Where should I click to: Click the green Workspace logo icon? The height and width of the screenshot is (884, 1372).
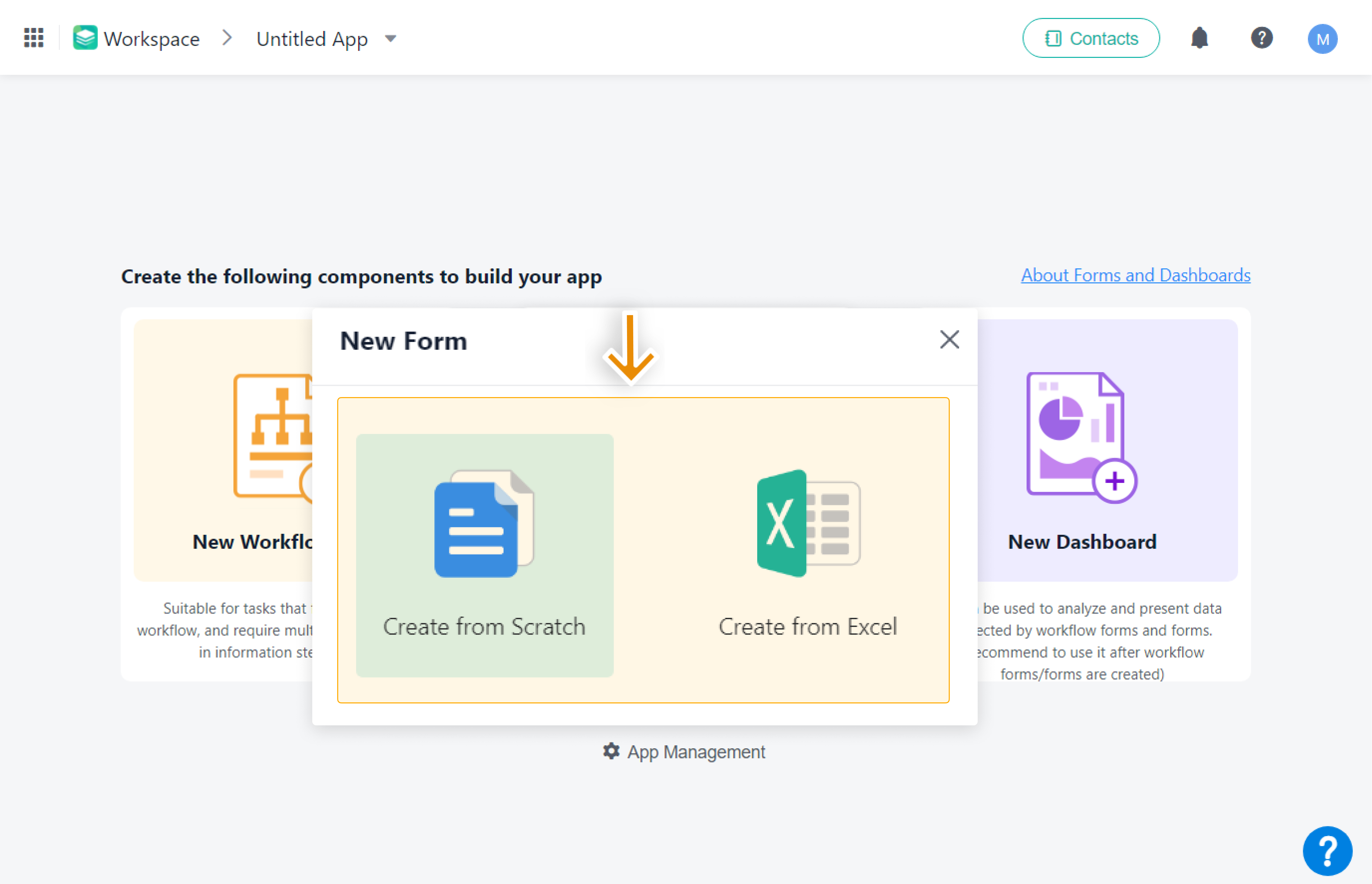85,38
